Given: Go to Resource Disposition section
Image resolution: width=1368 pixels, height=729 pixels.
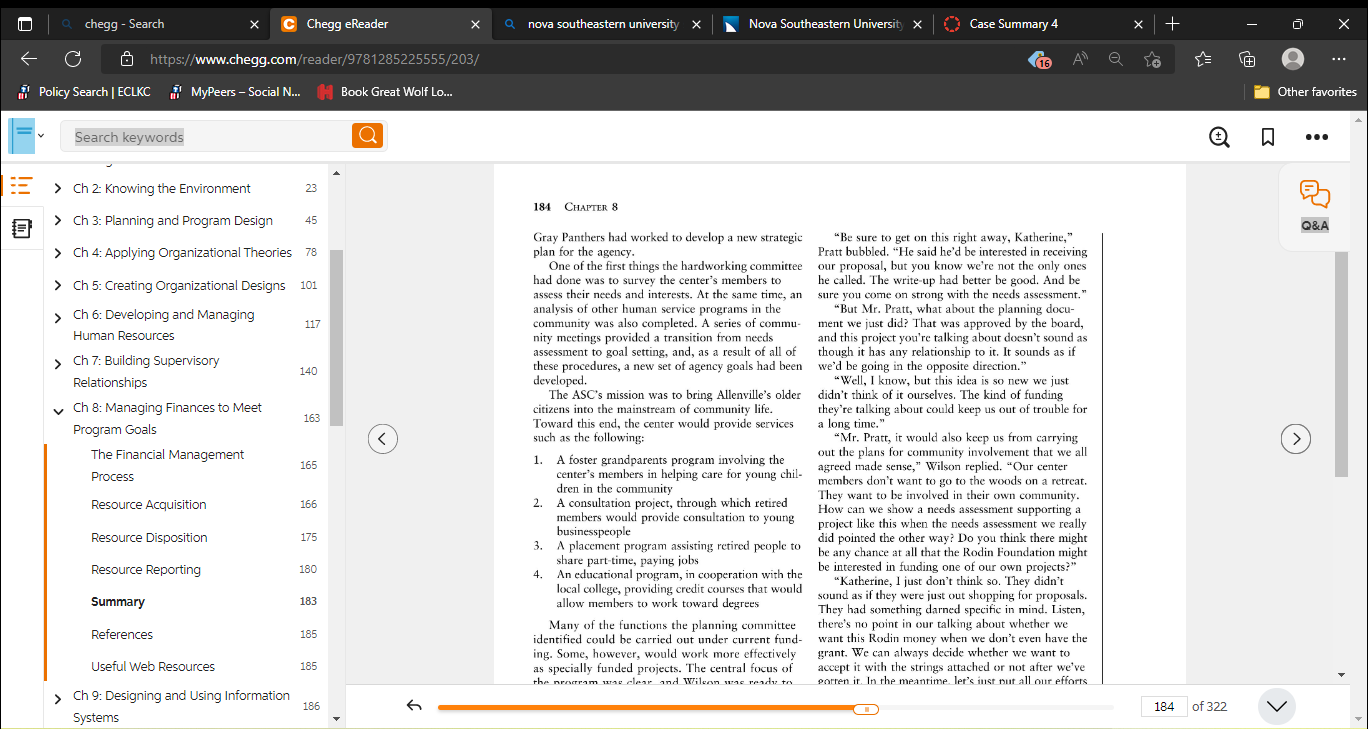Looking at the screenshot, I should 149,537.
